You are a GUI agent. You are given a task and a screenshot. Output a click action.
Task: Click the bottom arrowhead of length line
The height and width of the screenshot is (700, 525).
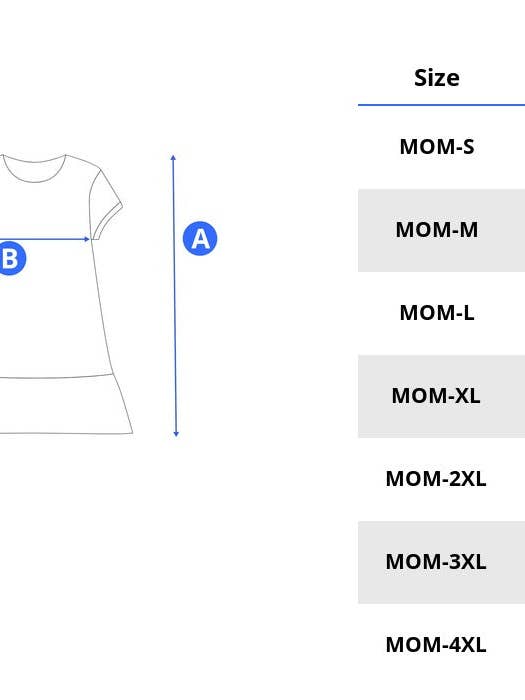pos(176,434)
